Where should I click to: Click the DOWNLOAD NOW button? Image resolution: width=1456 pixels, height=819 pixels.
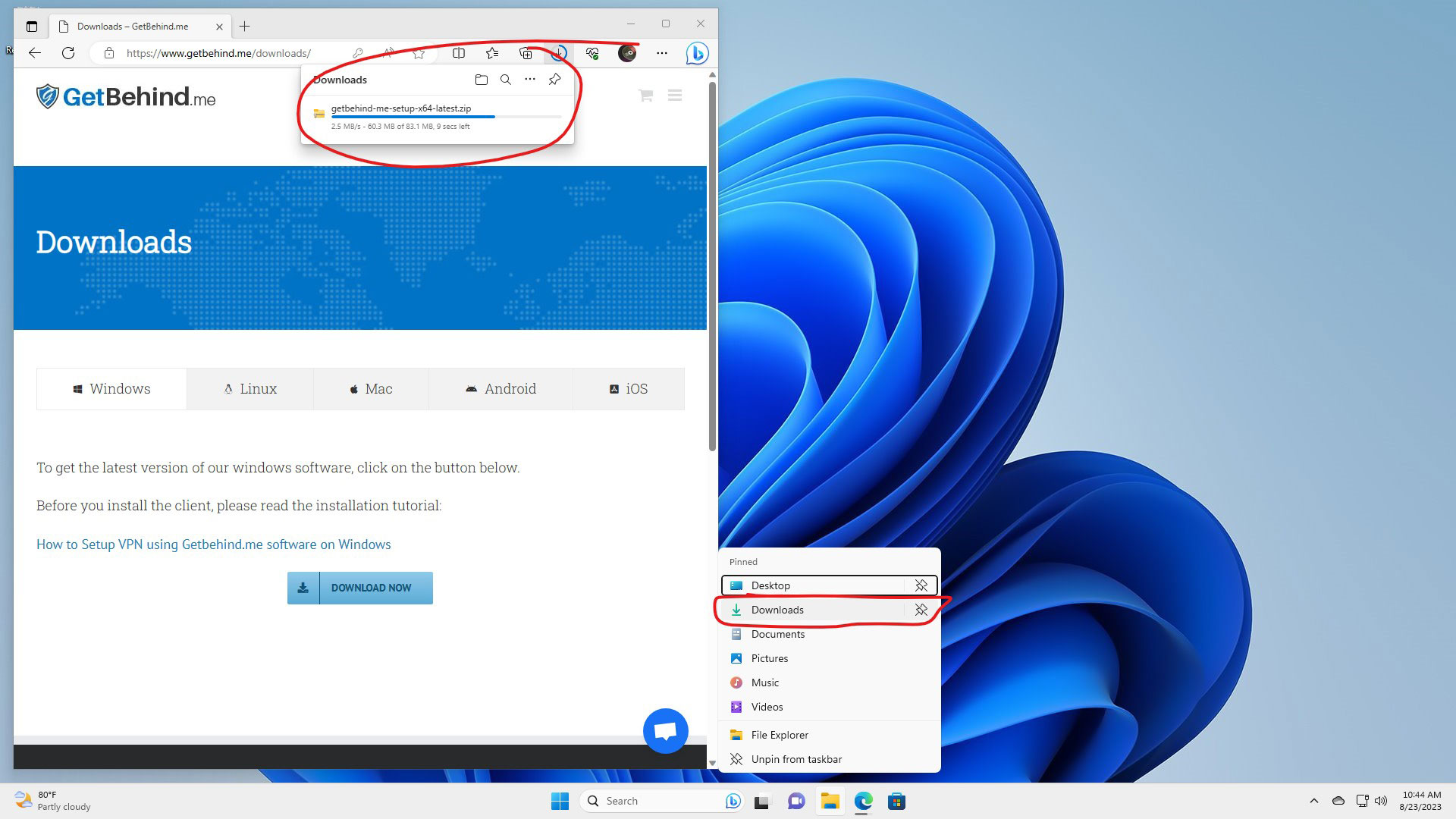pos(360,588)
